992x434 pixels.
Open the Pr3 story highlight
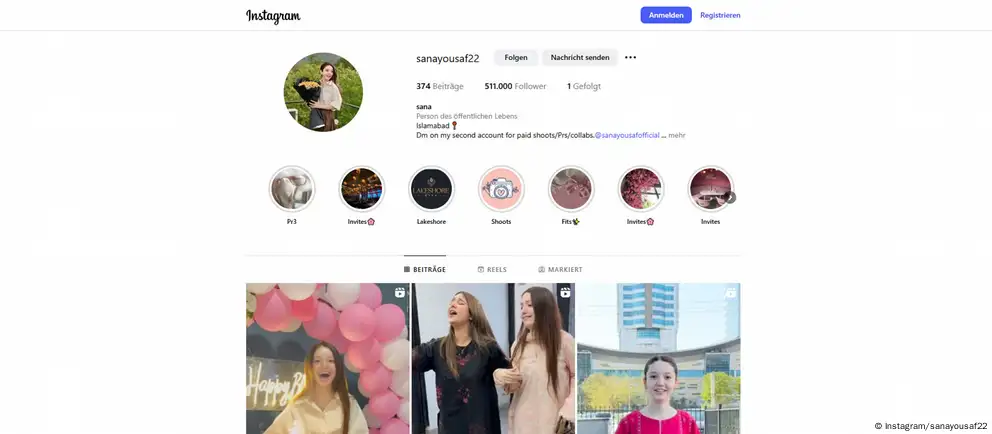[x=292, y=189]
